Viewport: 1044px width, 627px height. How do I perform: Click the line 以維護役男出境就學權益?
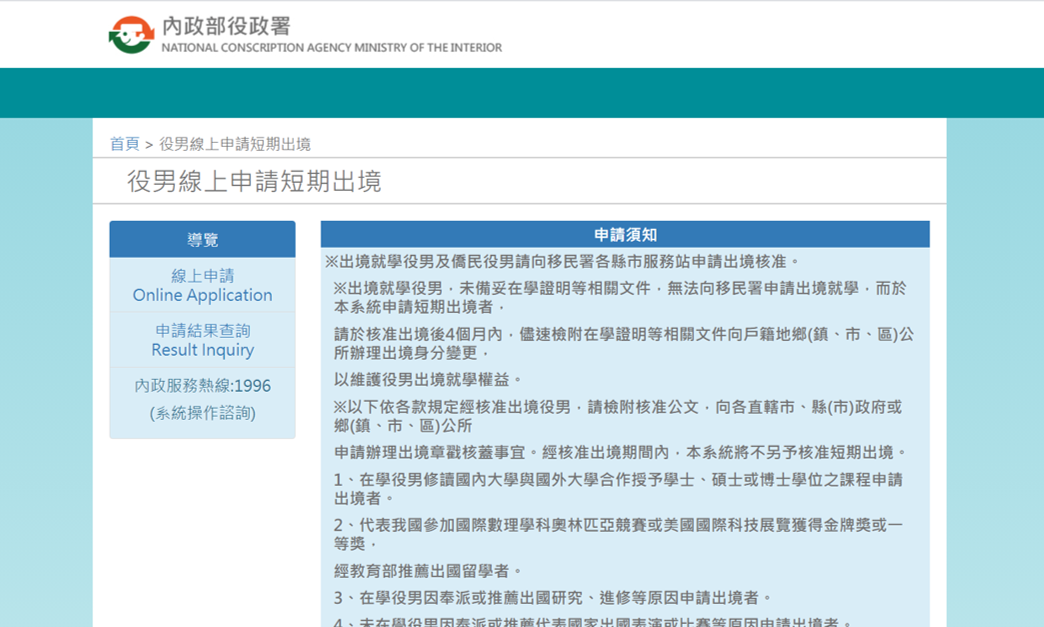428,380
